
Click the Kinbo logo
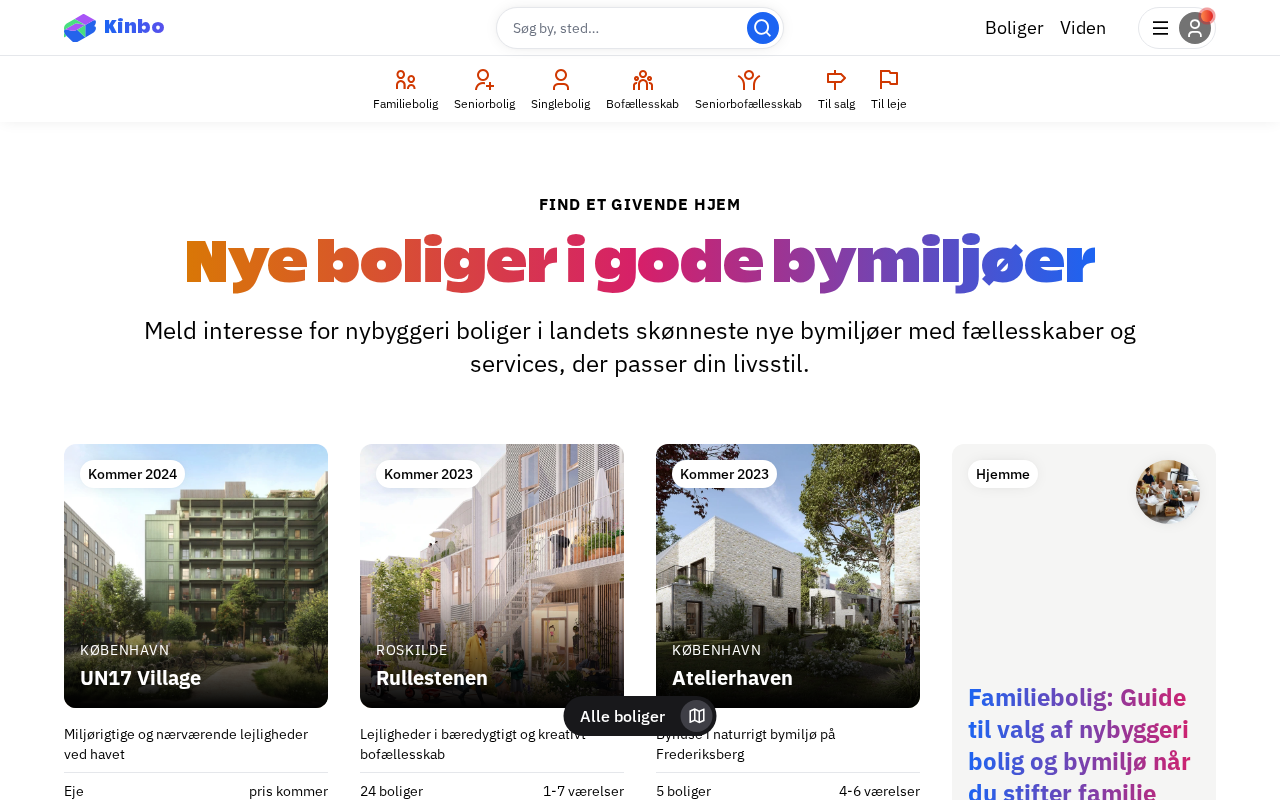pos(114,28)
